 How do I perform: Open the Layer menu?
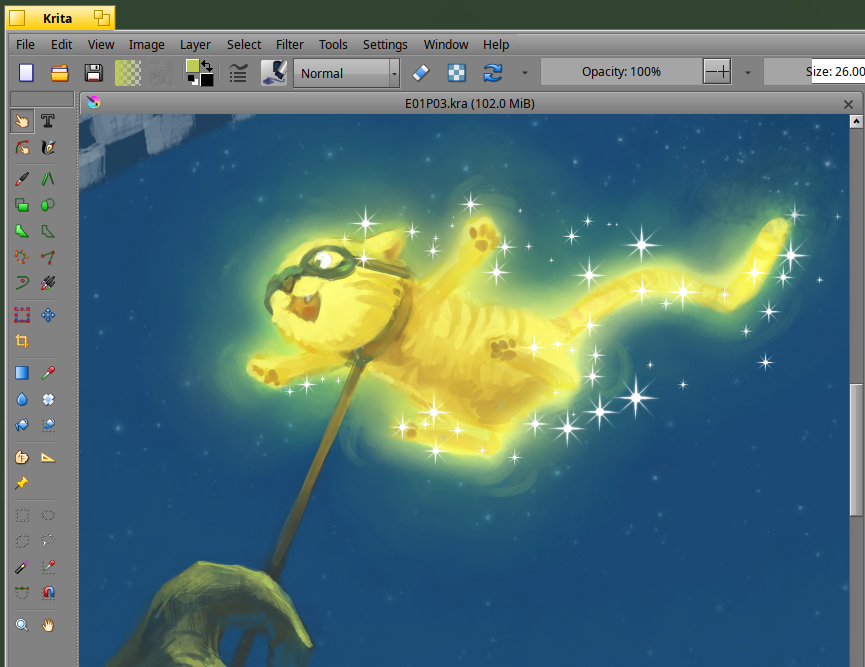195,45
